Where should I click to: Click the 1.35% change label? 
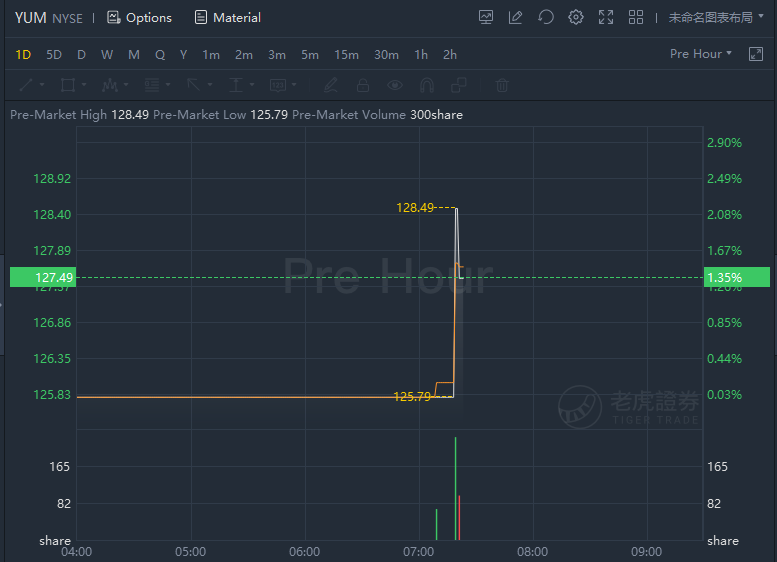(737, 277)
